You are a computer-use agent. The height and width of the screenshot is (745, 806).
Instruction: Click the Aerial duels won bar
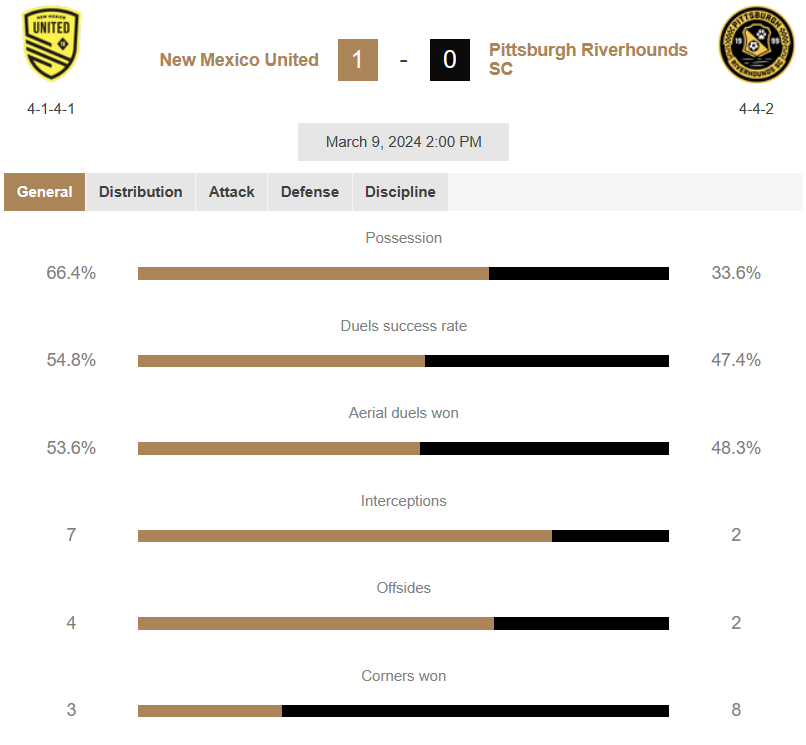click(404, 448)
